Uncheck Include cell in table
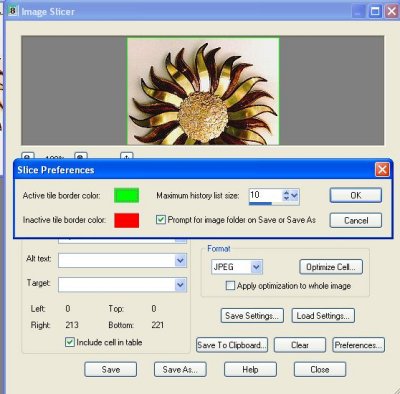400x394 pixels. 69,342
